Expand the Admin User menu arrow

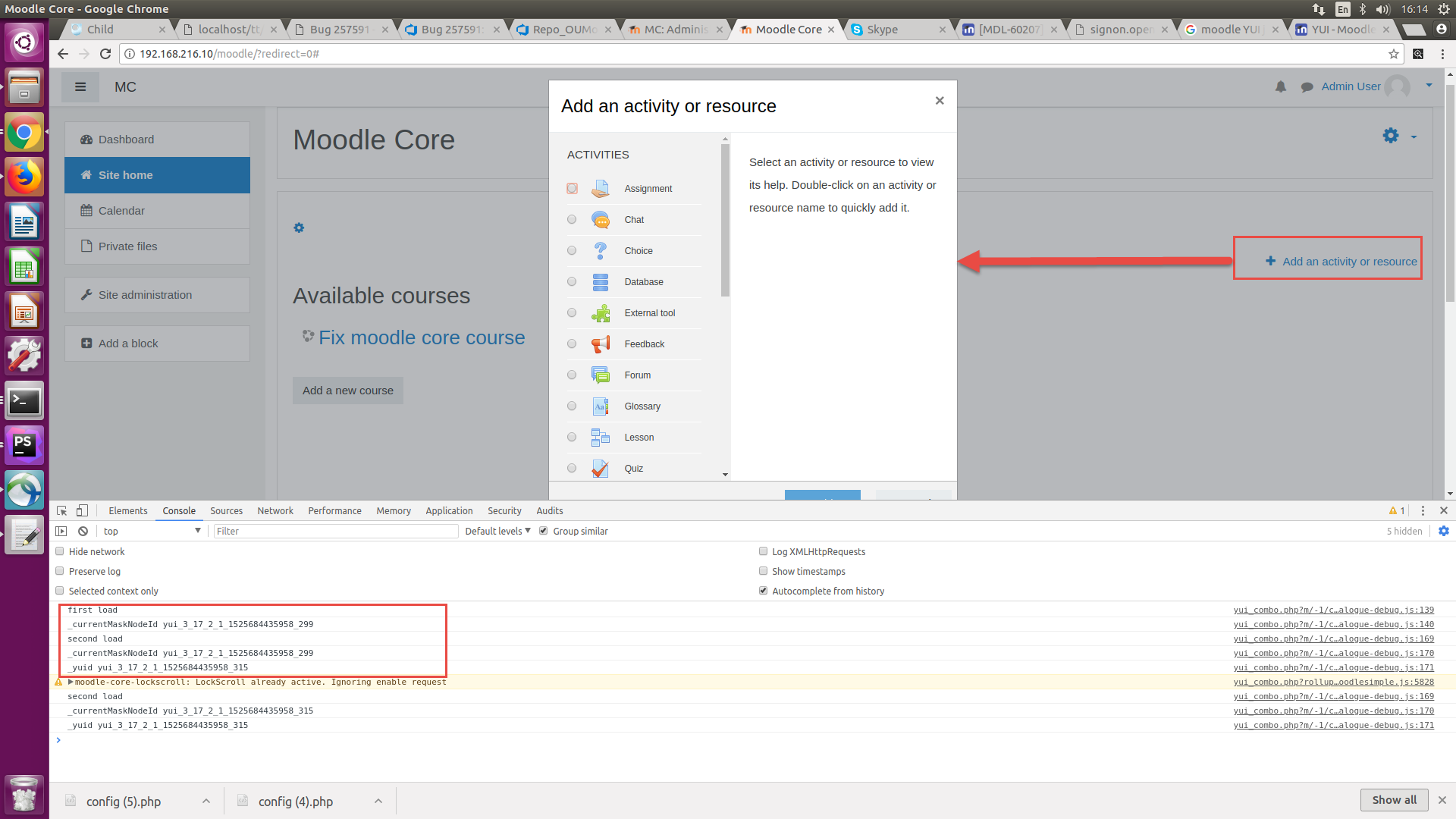point(1429,86)
